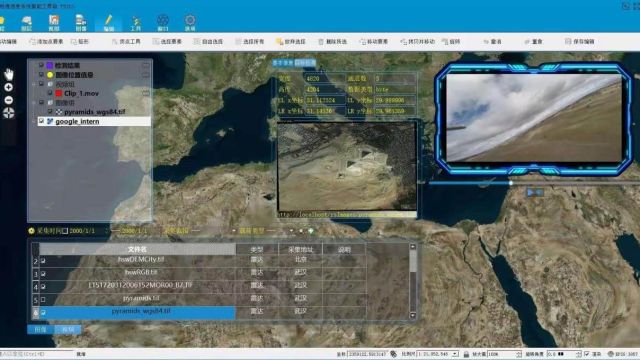This screenshot has width=640, height=360.
Task: Click the file table scrollbar down arrow
Action: [x=413, y=316]
